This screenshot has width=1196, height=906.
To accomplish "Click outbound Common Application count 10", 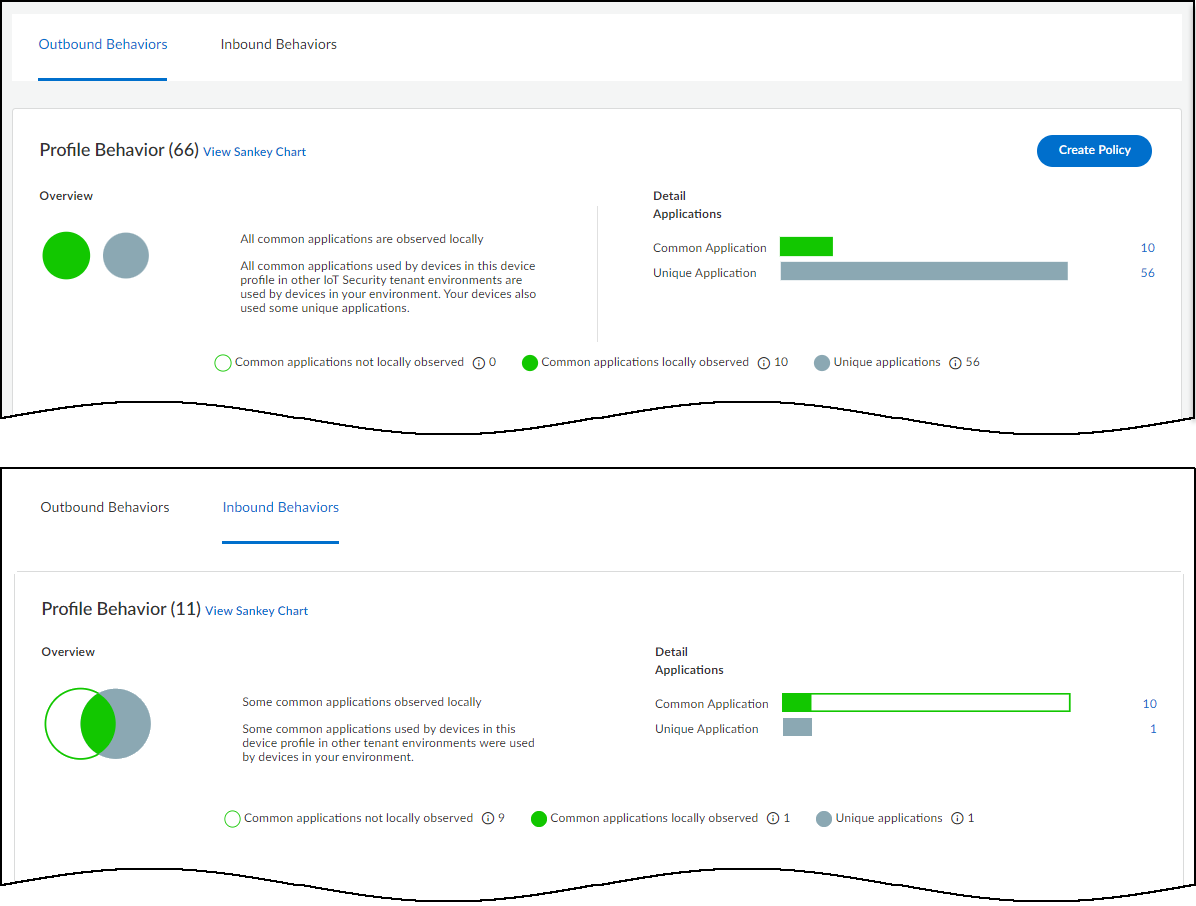I will tap(1147, 248).
